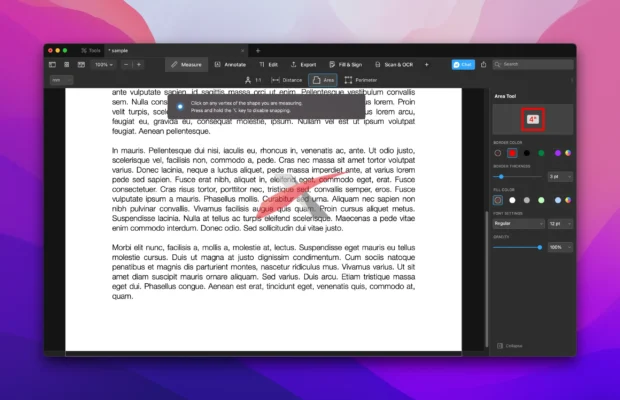Pick the light green fill color

point(541,200)
